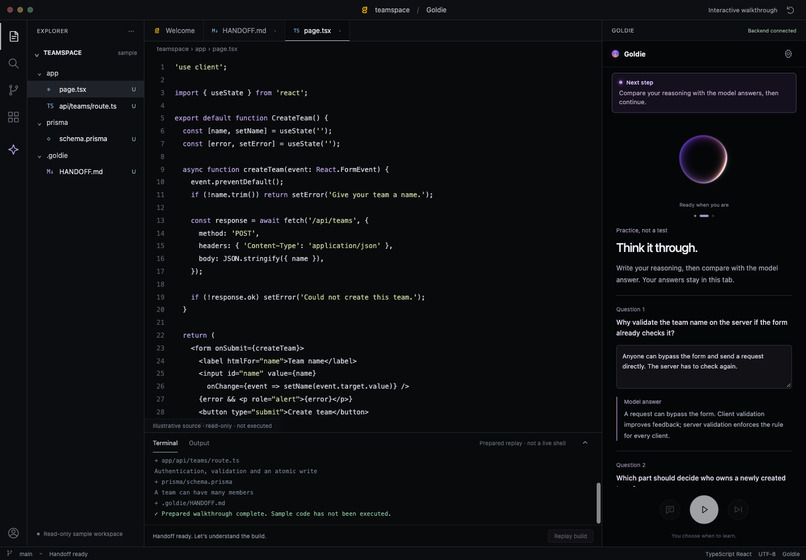Click the Goldie glowing orb

pos(703,159)
